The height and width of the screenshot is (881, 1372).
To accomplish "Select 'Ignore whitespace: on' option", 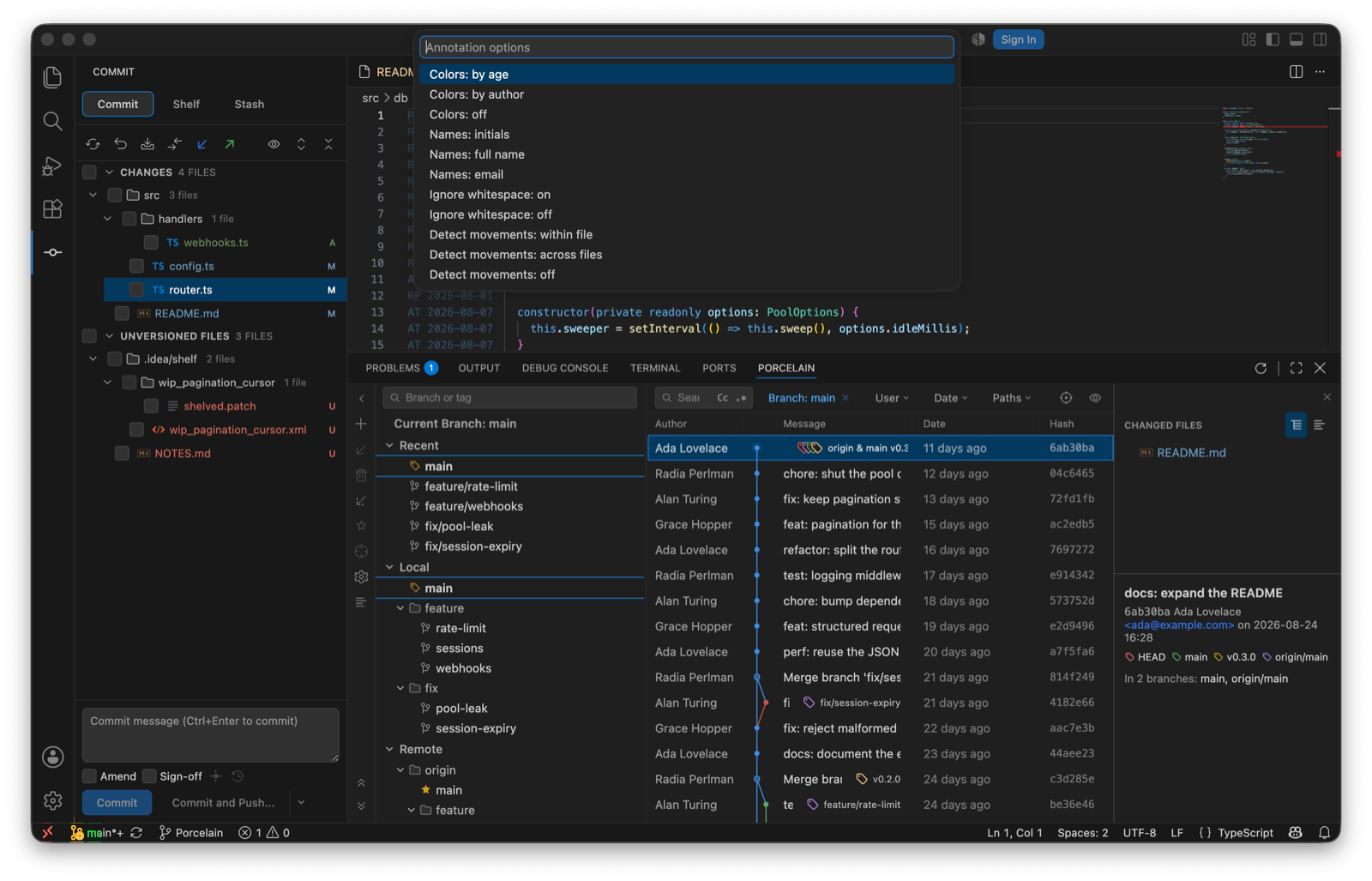I will pos(687,195).
